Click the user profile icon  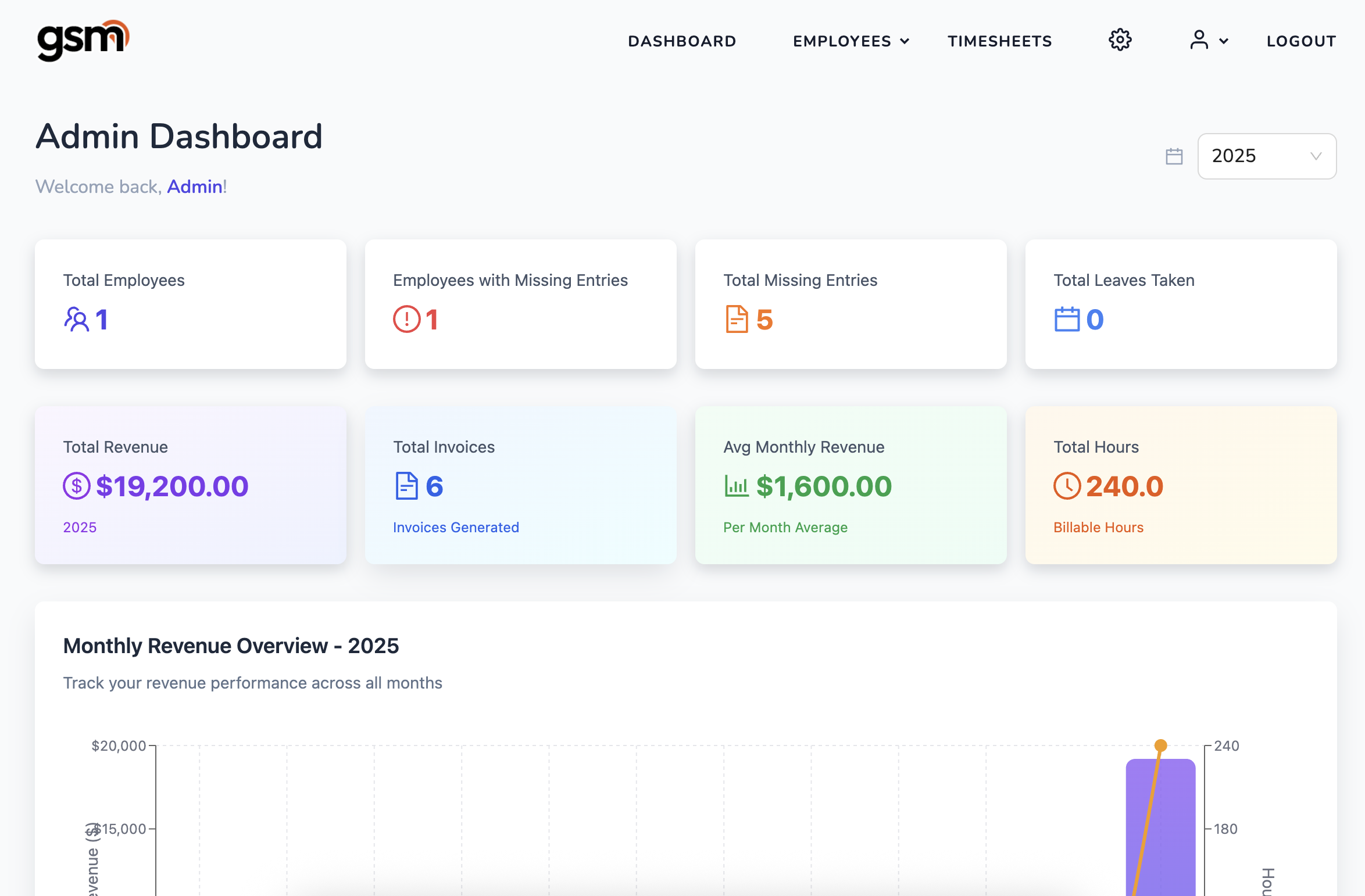(1199, 41)
